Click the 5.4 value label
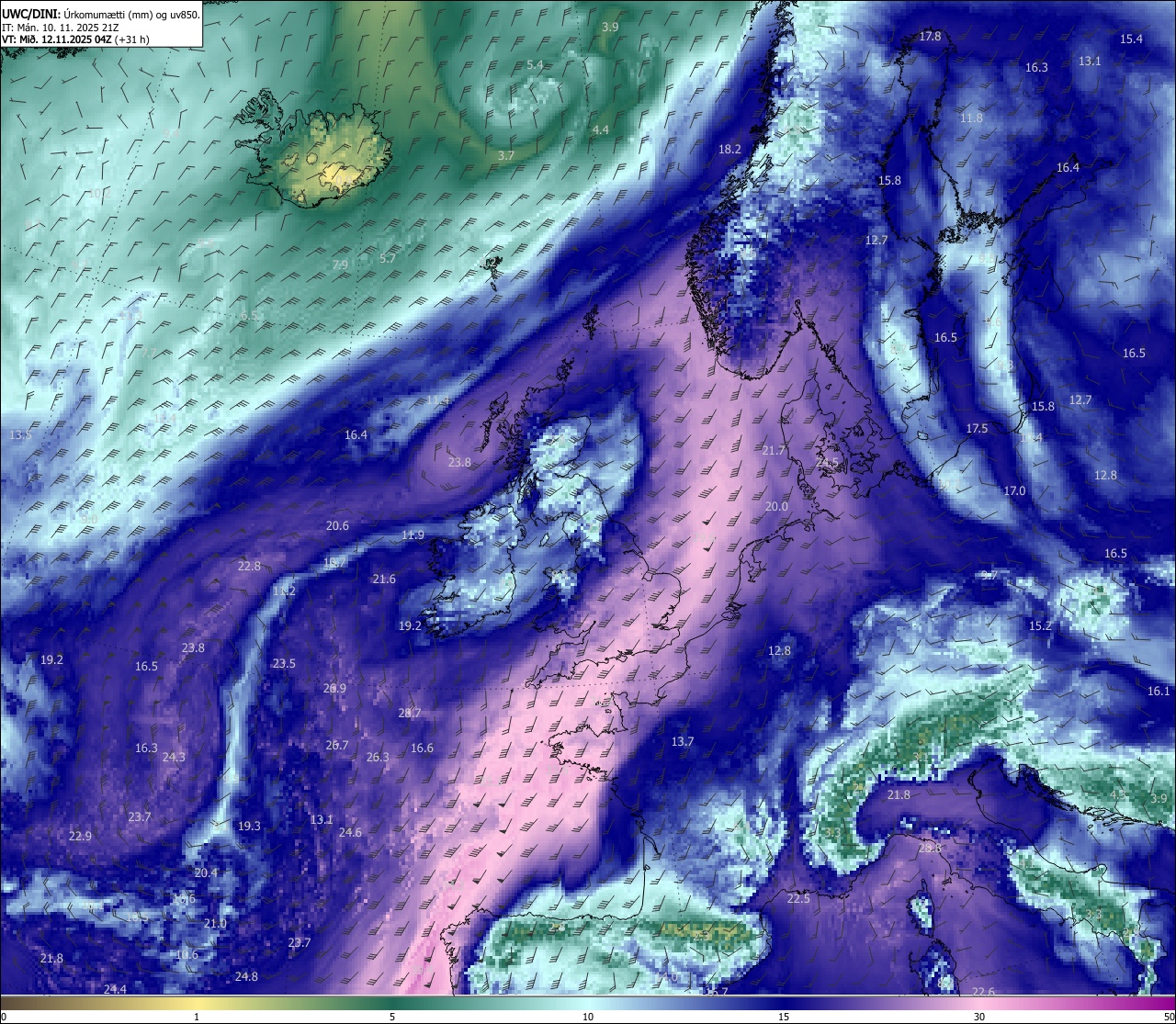 click(535, 64)
